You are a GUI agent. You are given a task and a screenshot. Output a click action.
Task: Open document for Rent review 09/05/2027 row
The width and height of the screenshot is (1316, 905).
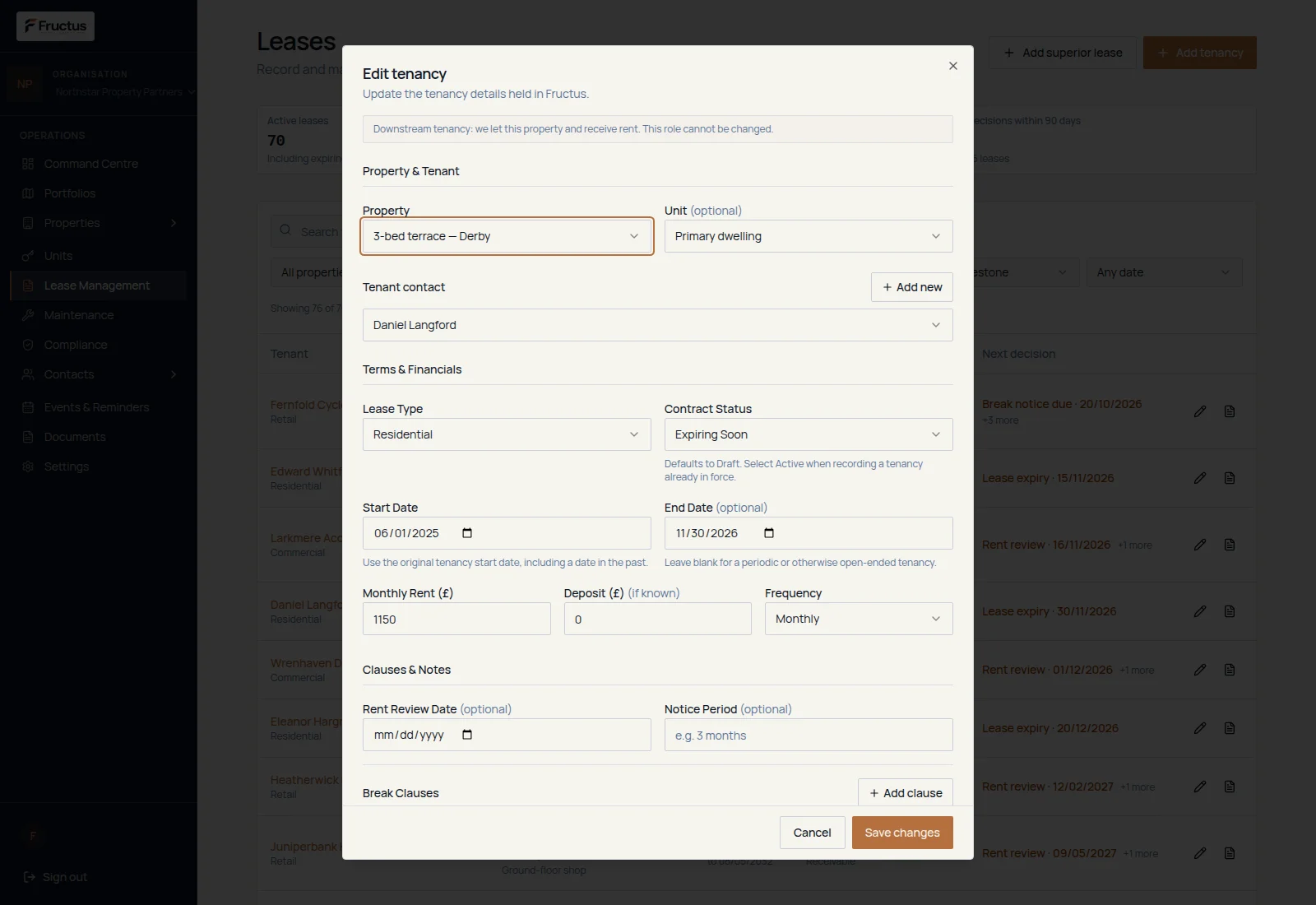click(1230, 853)
